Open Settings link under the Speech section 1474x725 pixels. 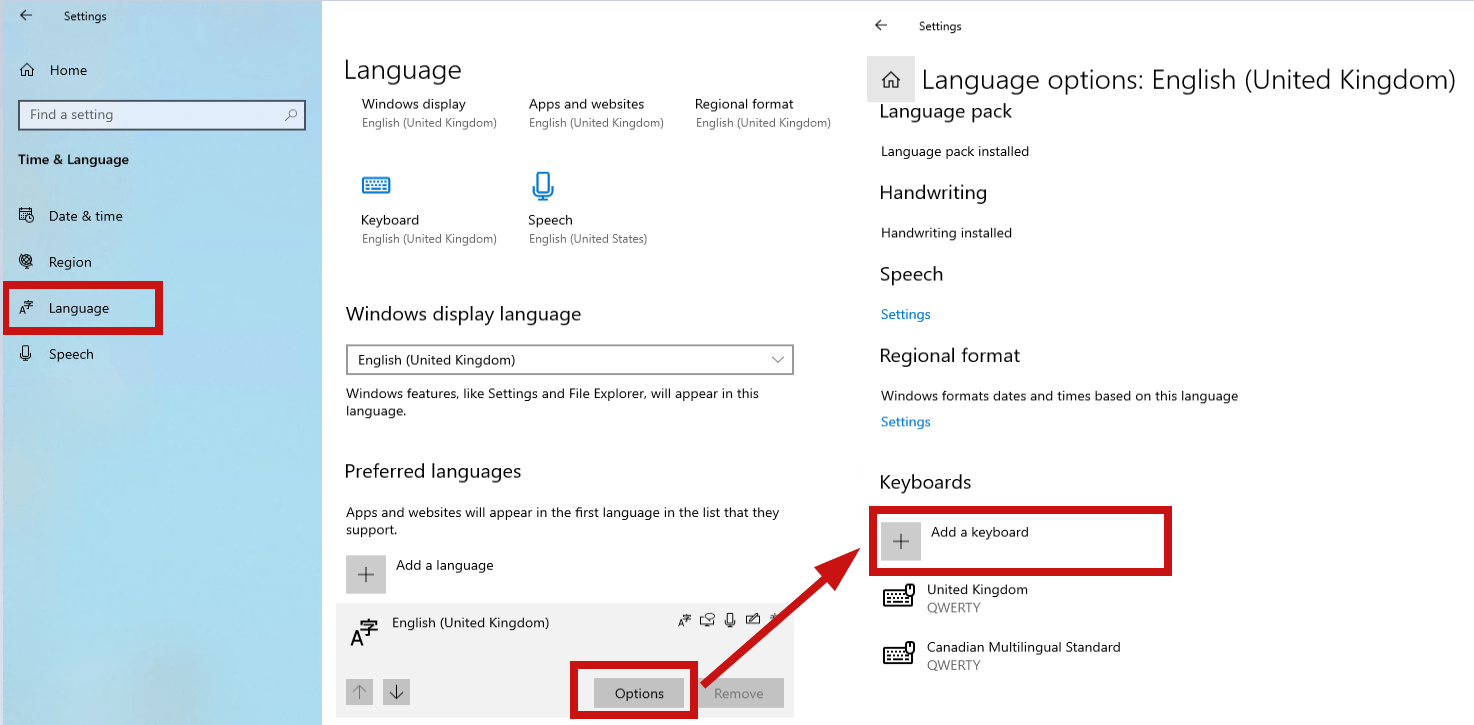pos(904,313)
